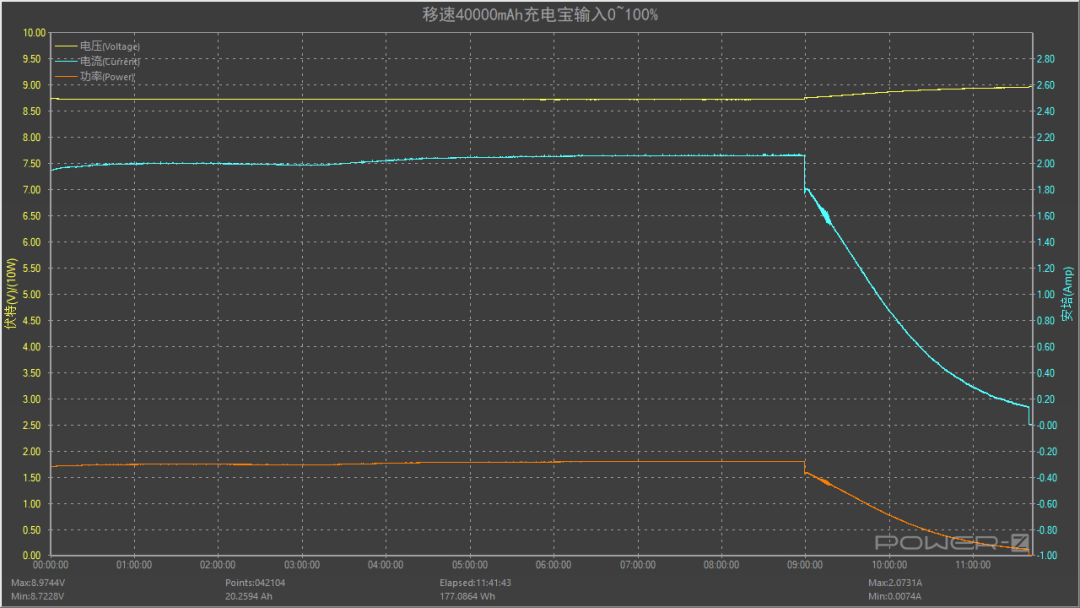The width and height of the screenshot is (1080, 608).
Task: Click the yellow voltage legend line swatch
Action: pos(66,46)
